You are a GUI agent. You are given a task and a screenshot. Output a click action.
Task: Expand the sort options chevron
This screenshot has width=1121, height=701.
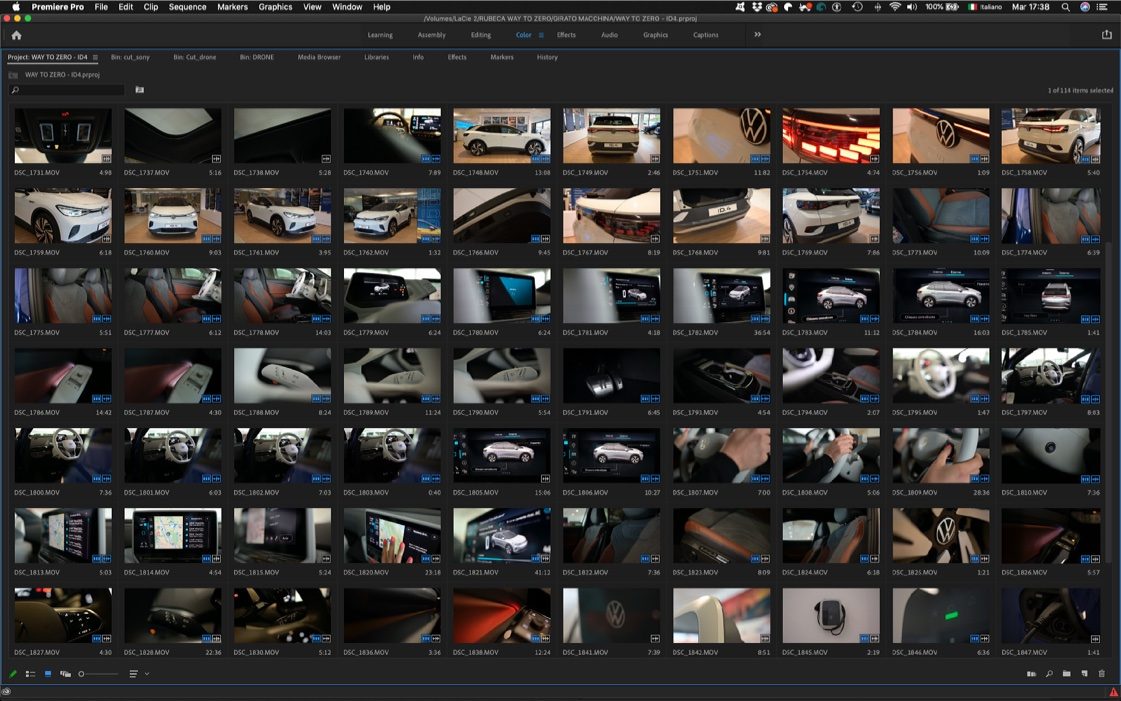147,674
